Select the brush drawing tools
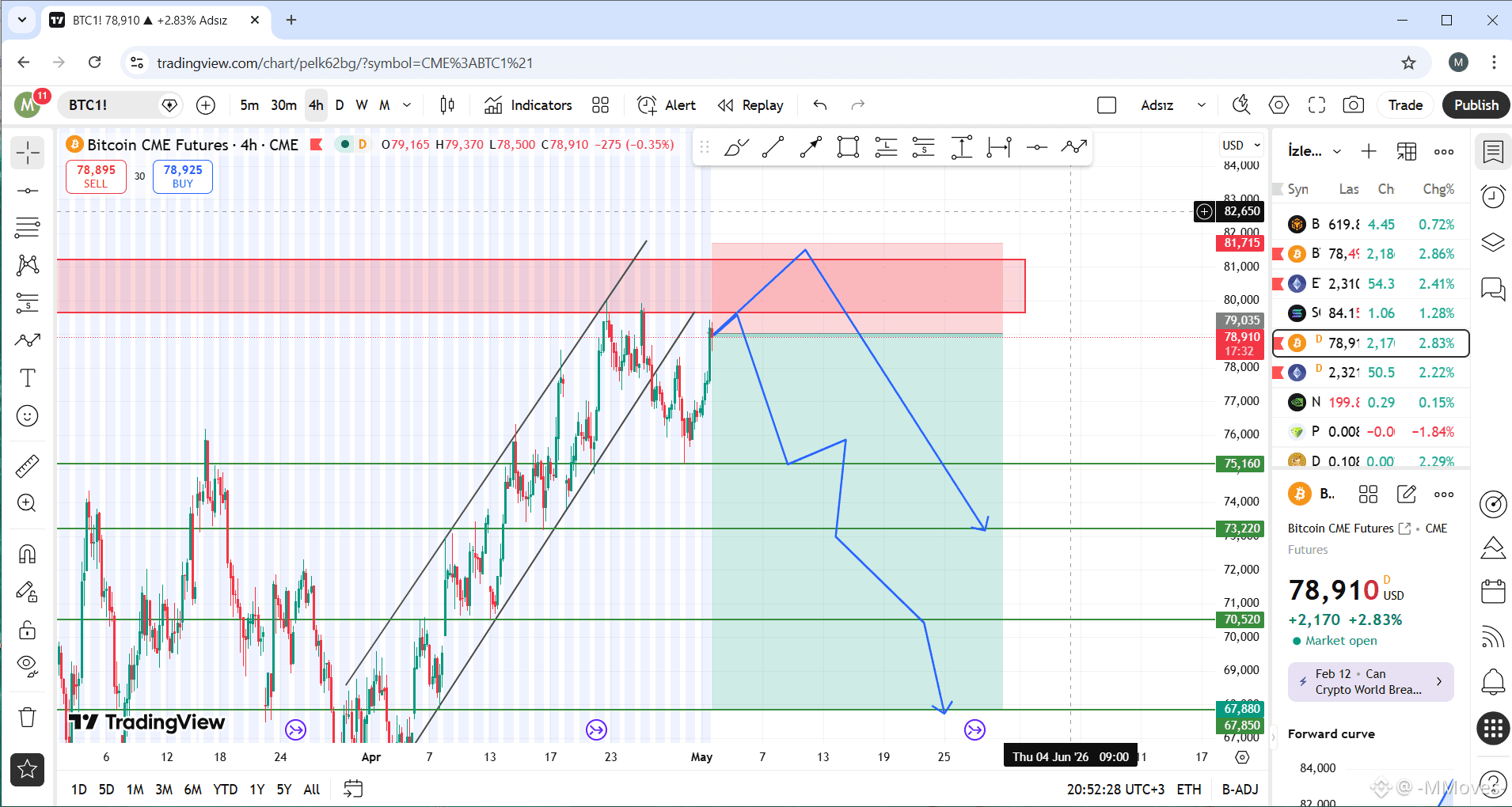 pyautogui.click(x=28, y=340)
